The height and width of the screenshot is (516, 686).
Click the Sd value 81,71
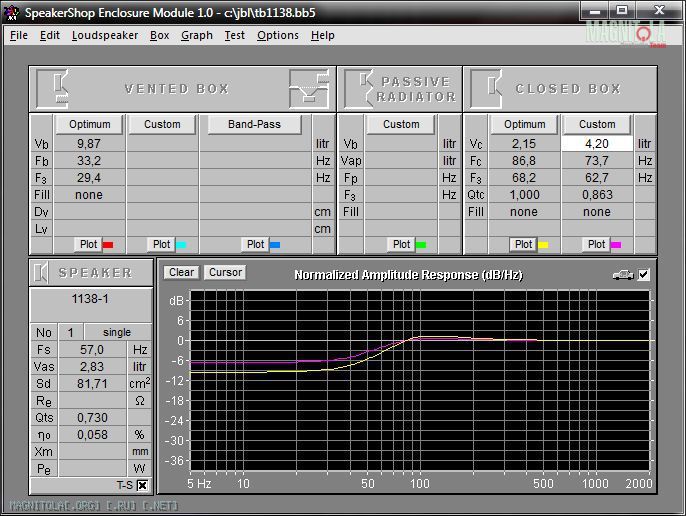[x=92, y=384]
